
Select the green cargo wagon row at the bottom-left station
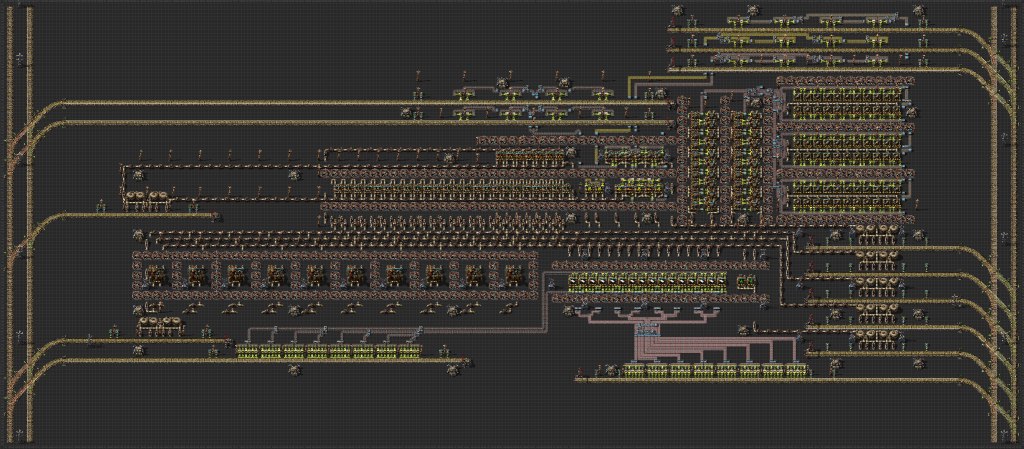(x=328, y=351)
